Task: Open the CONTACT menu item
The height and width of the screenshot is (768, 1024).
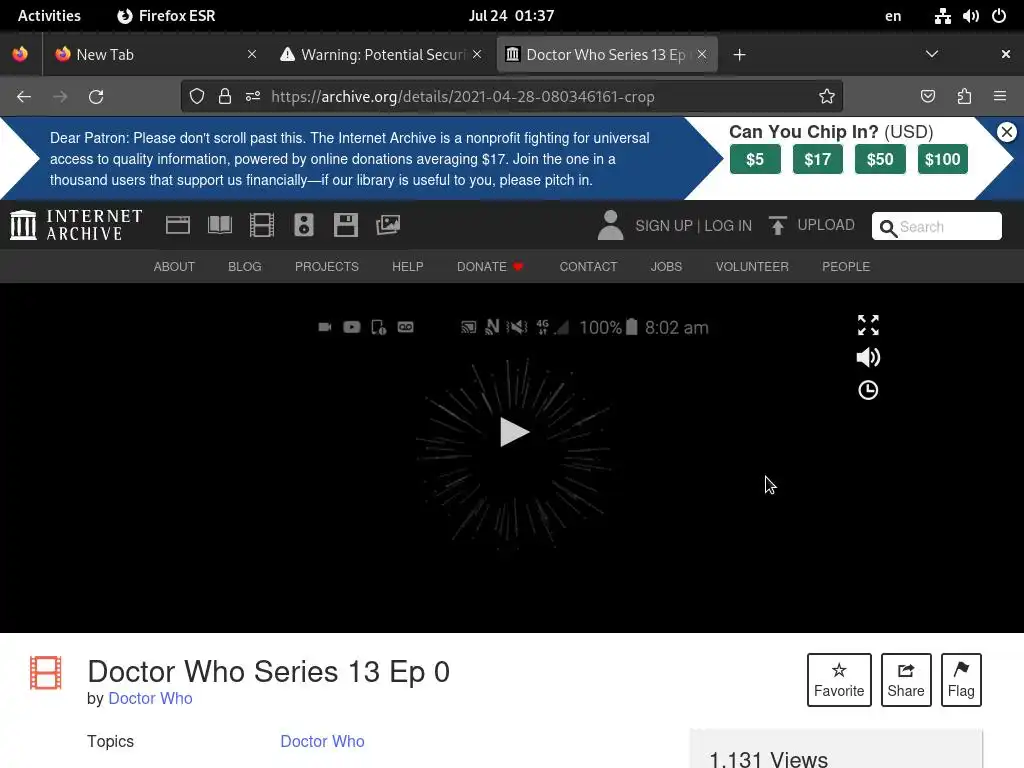Action: (588, 266)
